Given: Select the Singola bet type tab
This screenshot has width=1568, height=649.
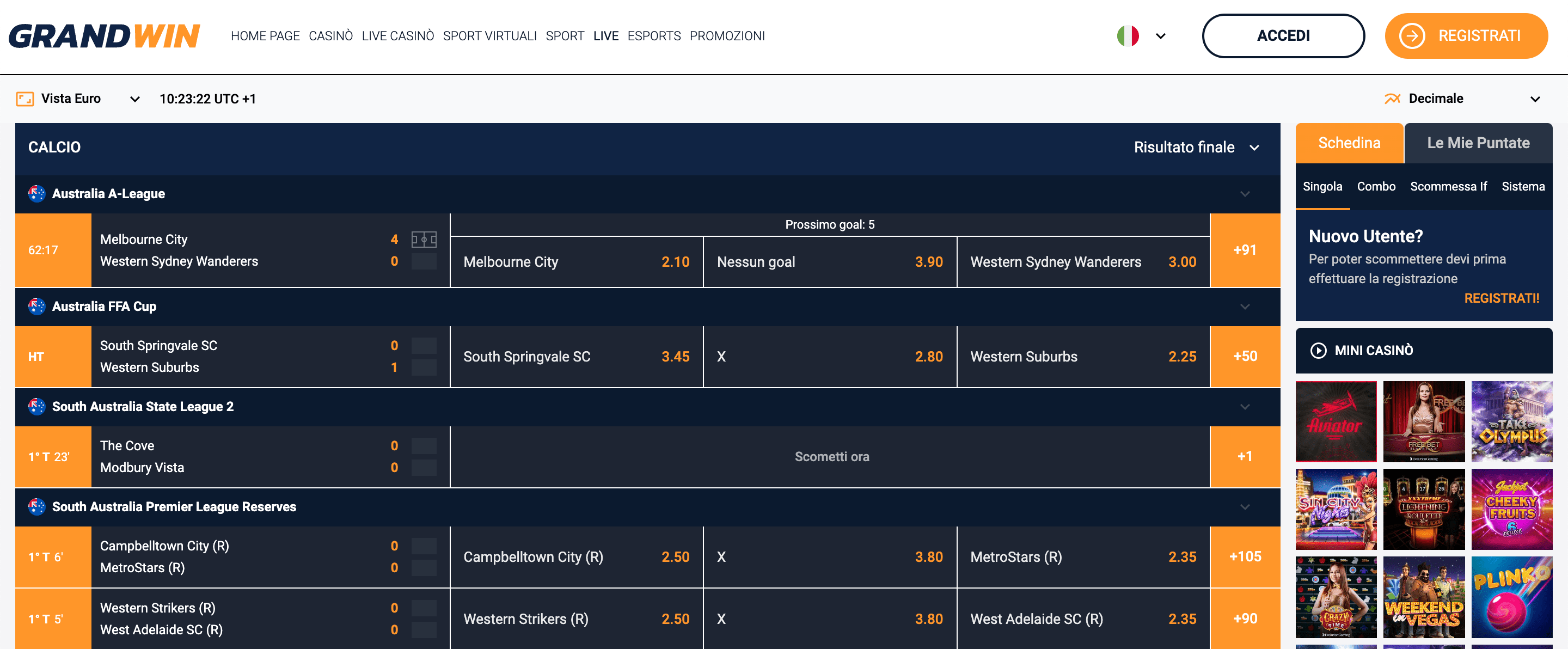Looking at the screenshot, I should coord(1322,187).
